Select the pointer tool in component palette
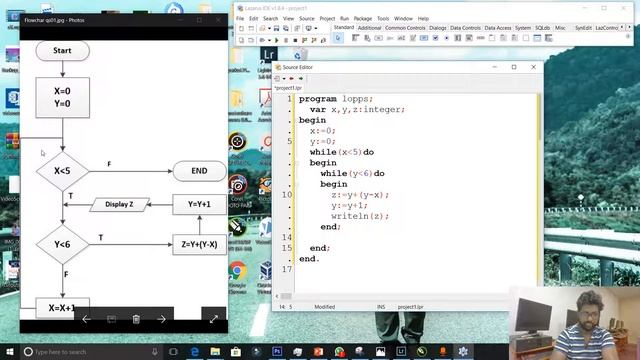 pyautogui.click(x=338, y=38)
